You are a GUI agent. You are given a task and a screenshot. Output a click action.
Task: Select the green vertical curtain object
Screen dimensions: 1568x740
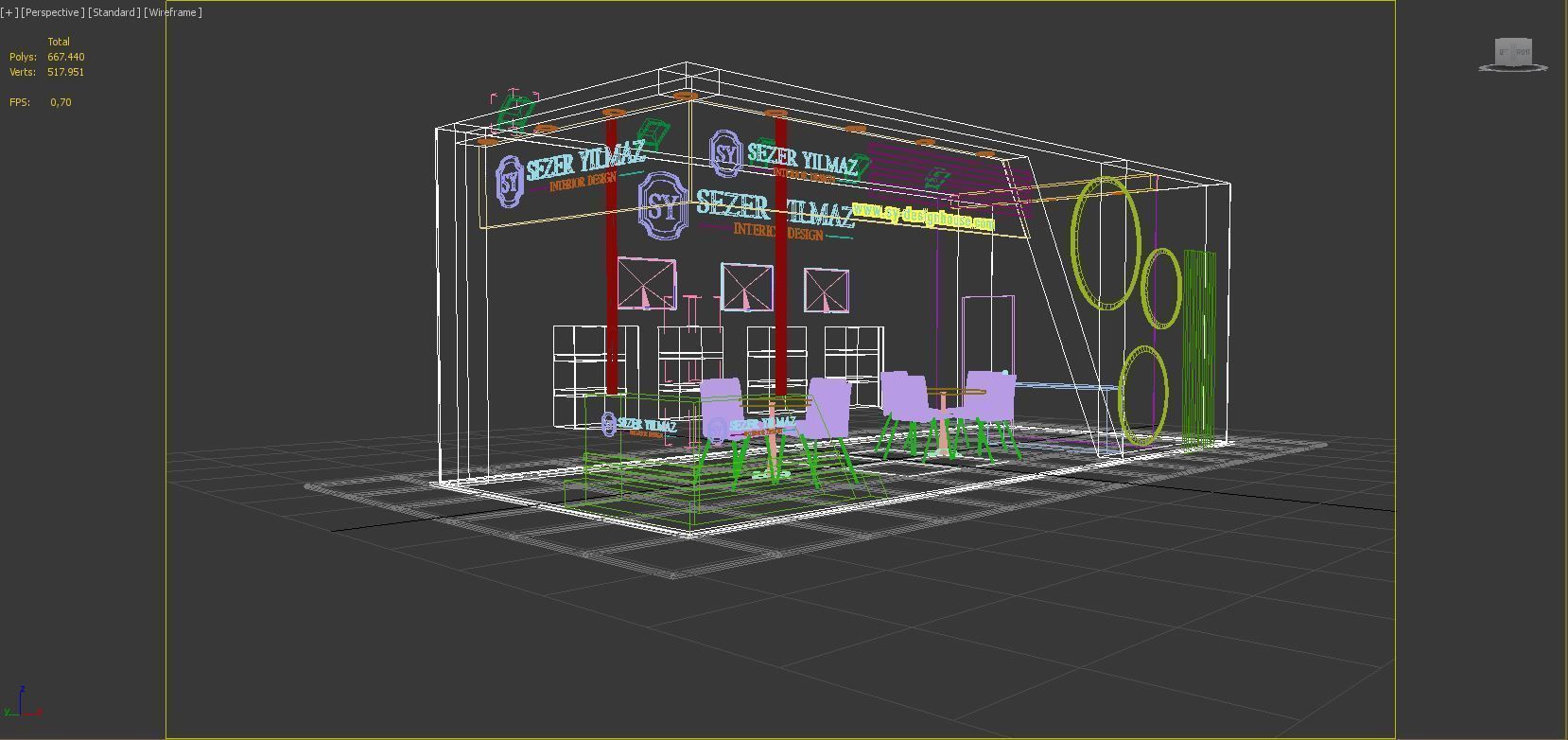tap(1199, 347)
